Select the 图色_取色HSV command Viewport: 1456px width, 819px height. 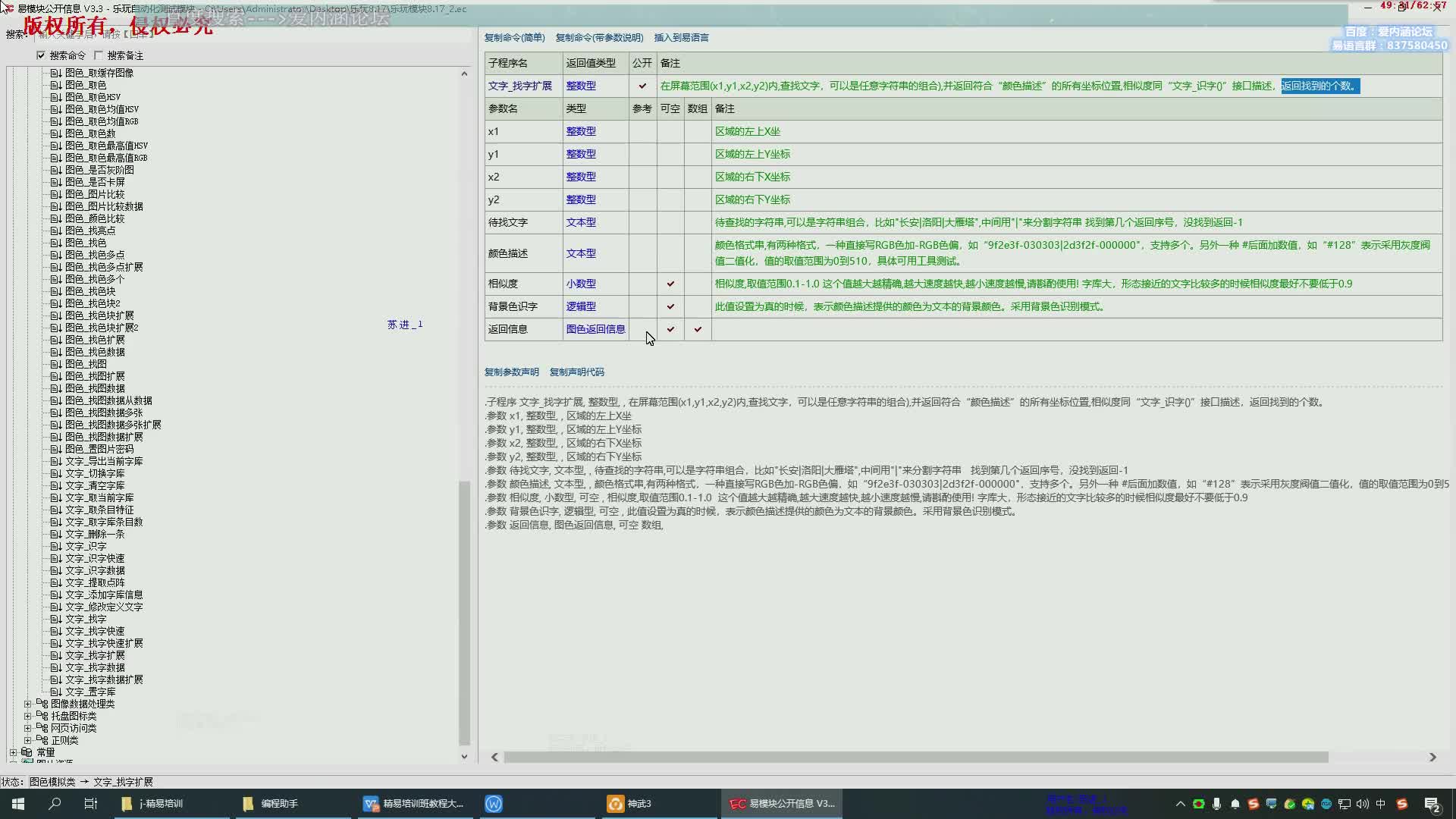pyautogui.click(x=93, y=97)
